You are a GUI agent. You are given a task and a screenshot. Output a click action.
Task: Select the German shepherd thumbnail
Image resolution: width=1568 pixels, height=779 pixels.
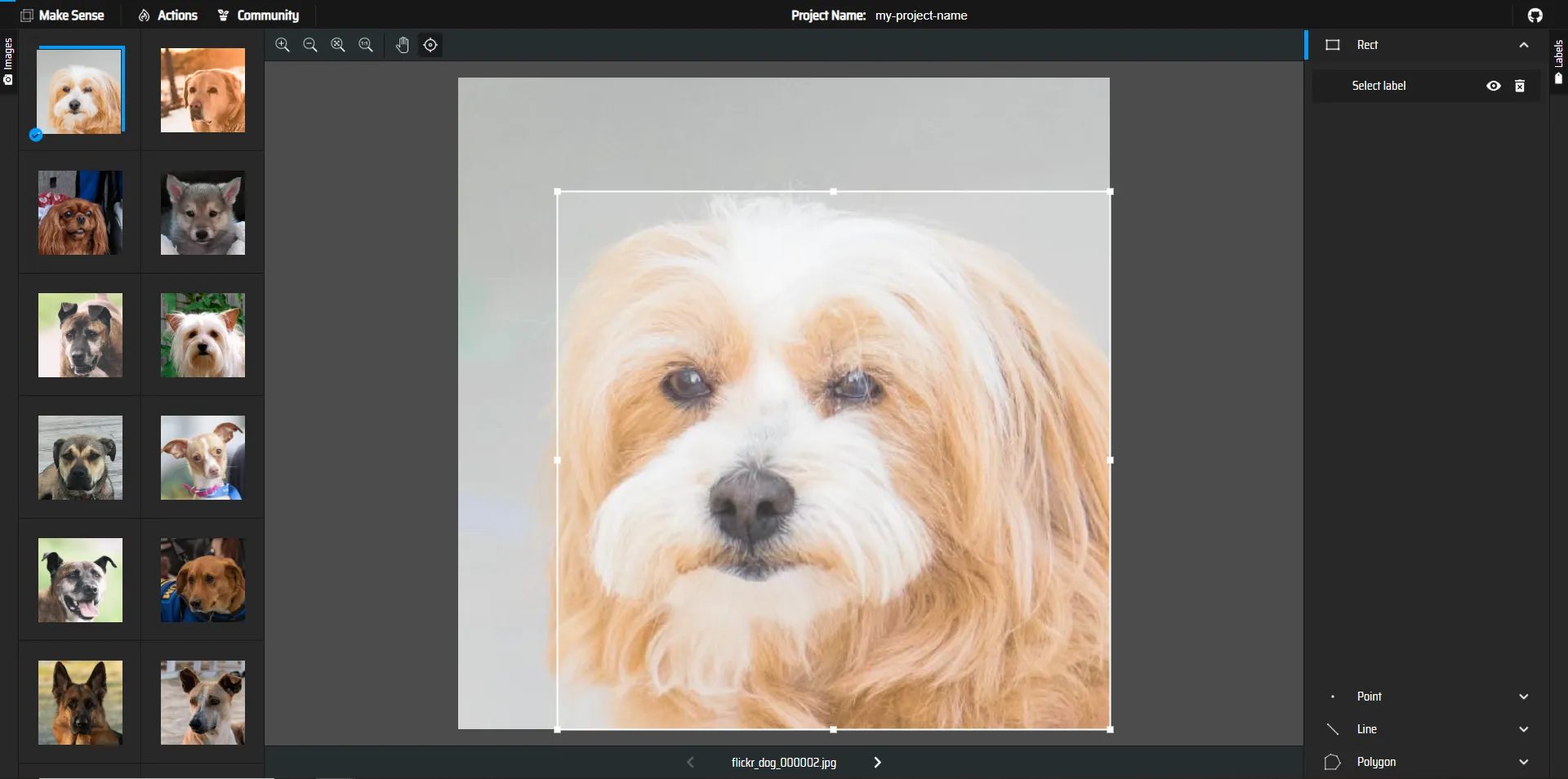[80, 702]
